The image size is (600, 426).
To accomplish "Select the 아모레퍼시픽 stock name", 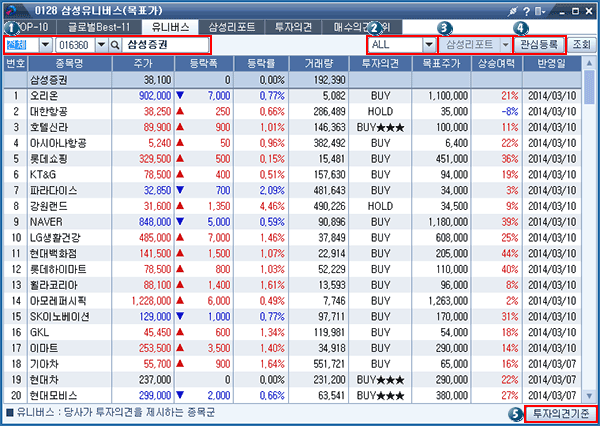I will (x=58, y=301).
